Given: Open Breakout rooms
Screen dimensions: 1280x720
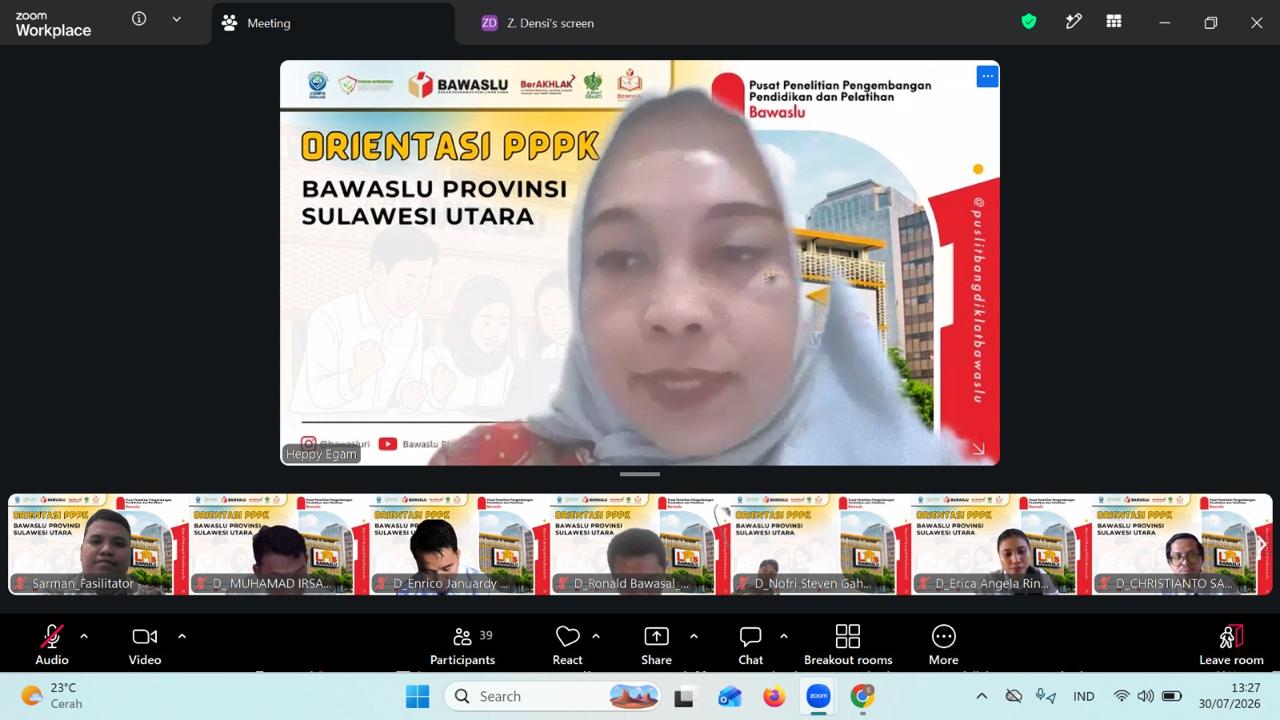Looking at the screenshot, I should [x=848, y=644].
